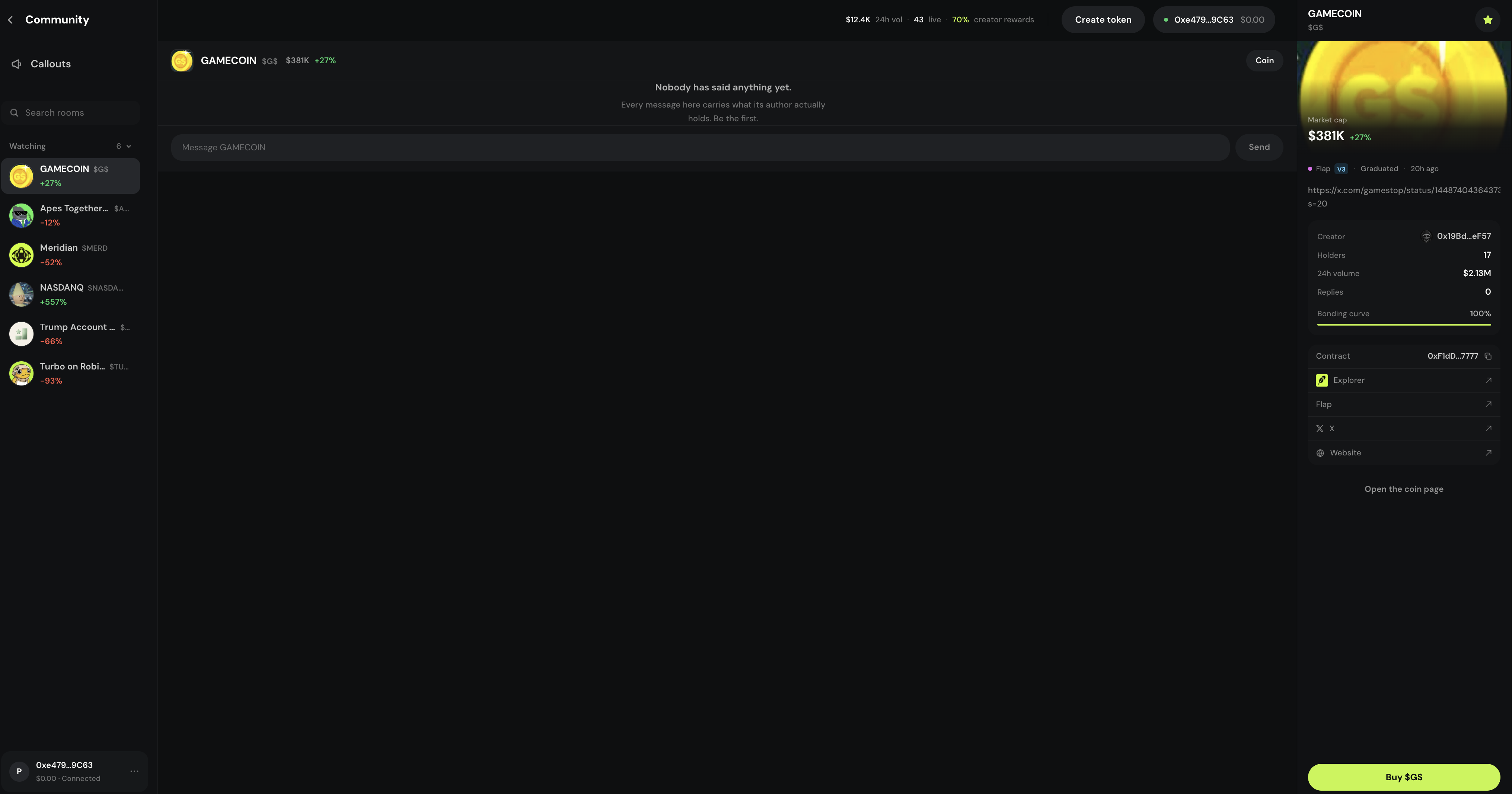Click the 24h volume value $2.13M

pos(1477,273)
